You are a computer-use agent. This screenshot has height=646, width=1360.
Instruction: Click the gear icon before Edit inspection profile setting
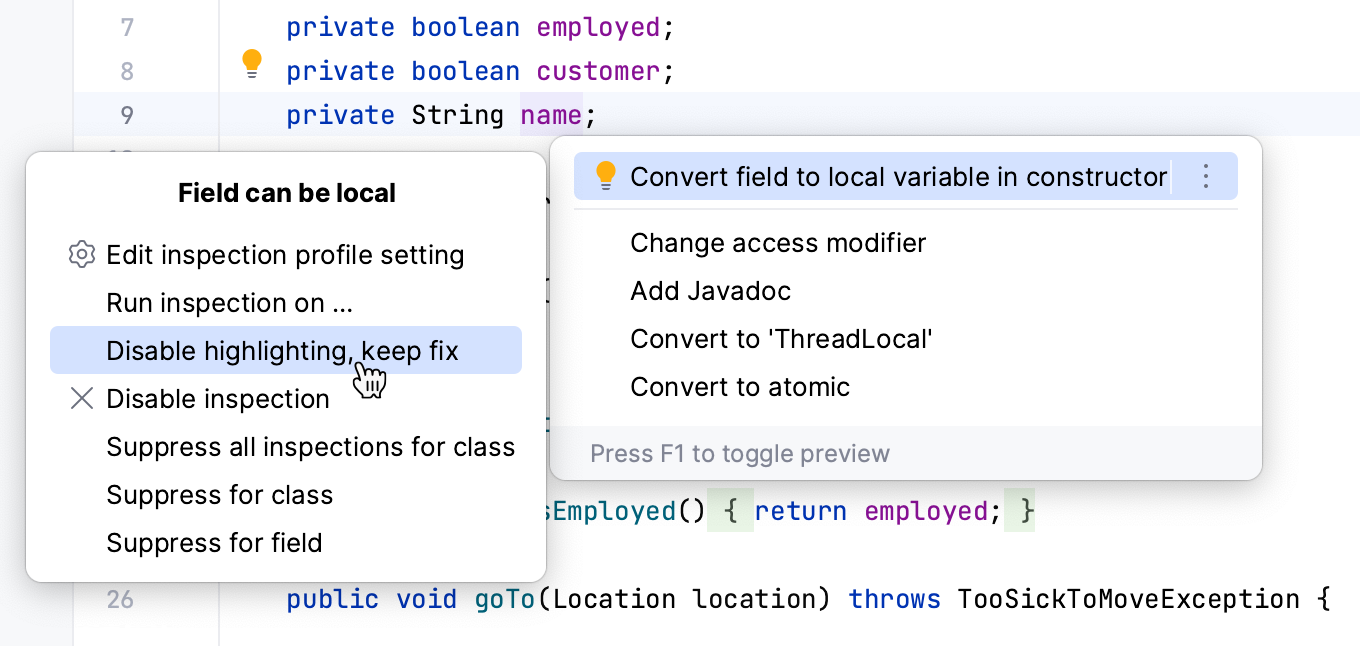click(81, 255)
